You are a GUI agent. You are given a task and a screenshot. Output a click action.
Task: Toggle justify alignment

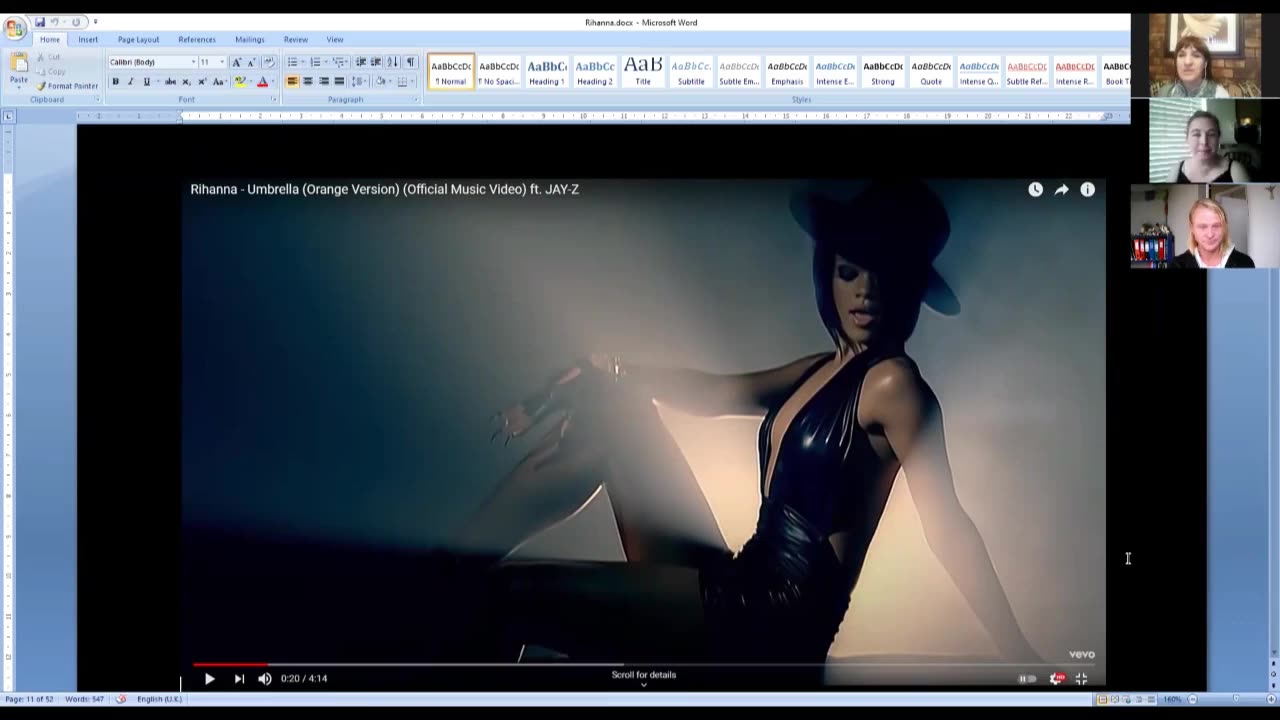coord(339,82)
